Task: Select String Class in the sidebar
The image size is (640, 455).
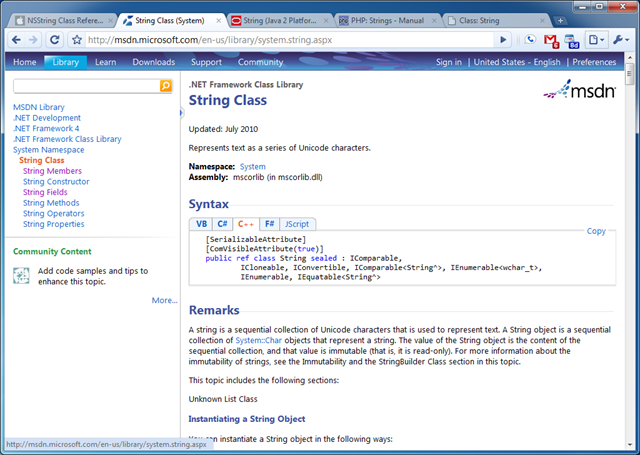Action: click(x=42, y=160)
